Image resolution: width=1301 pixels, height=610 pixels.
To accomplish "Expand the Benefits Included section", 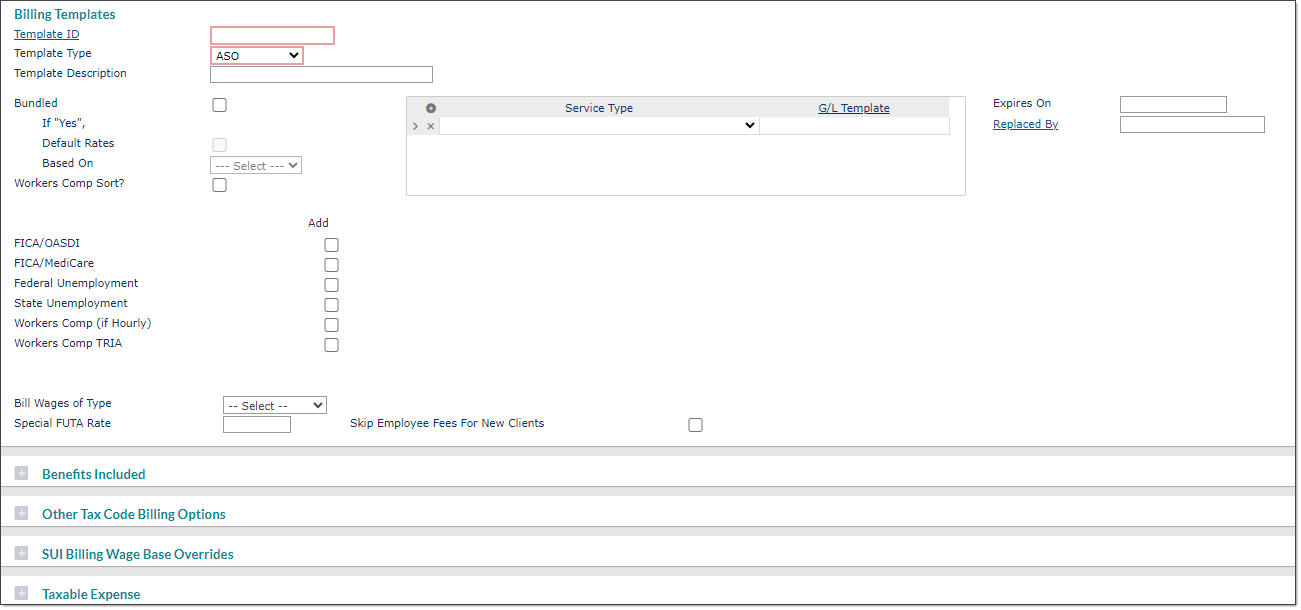I will point(21,473).
